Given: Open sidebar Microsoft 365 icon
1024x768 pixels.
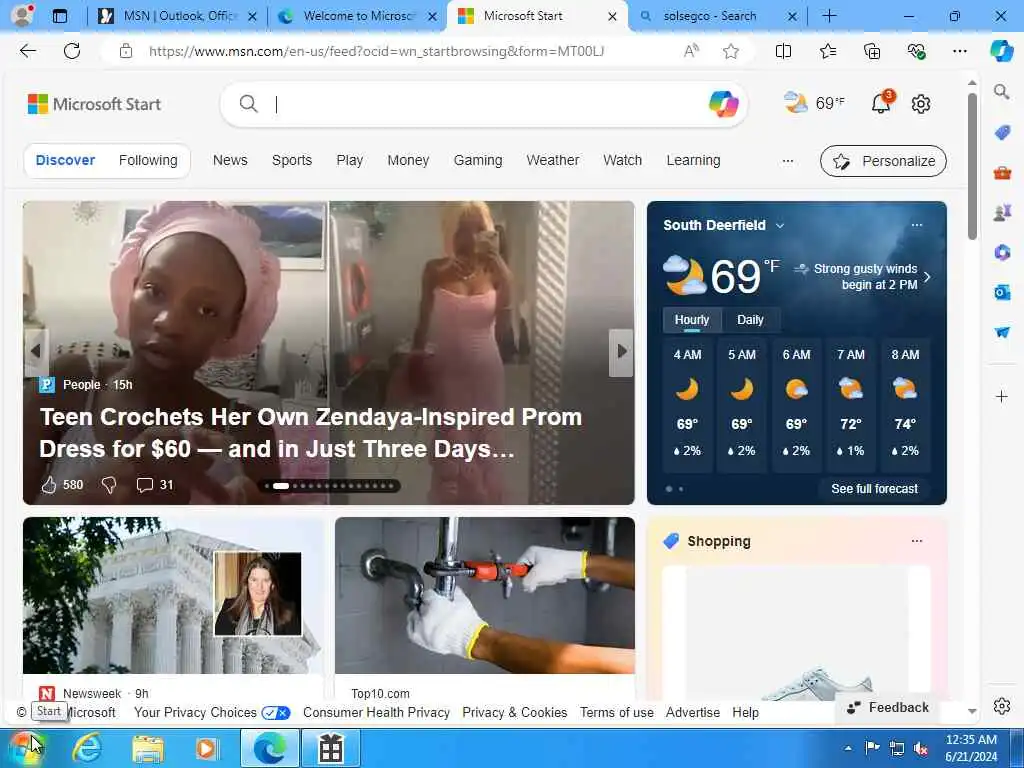Looking at the screenshot, I should (1002, 252).
